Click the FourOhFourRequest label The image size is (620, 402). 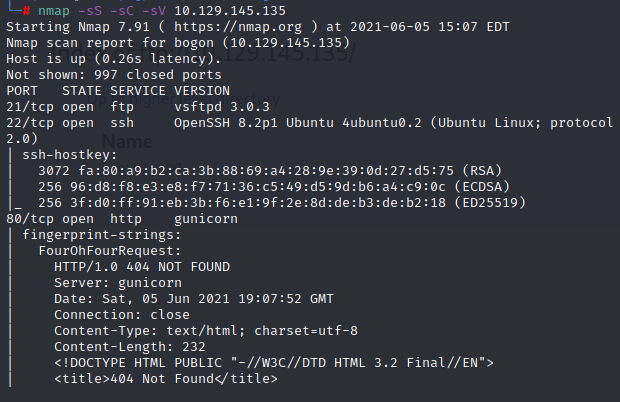tap(110, 251)
